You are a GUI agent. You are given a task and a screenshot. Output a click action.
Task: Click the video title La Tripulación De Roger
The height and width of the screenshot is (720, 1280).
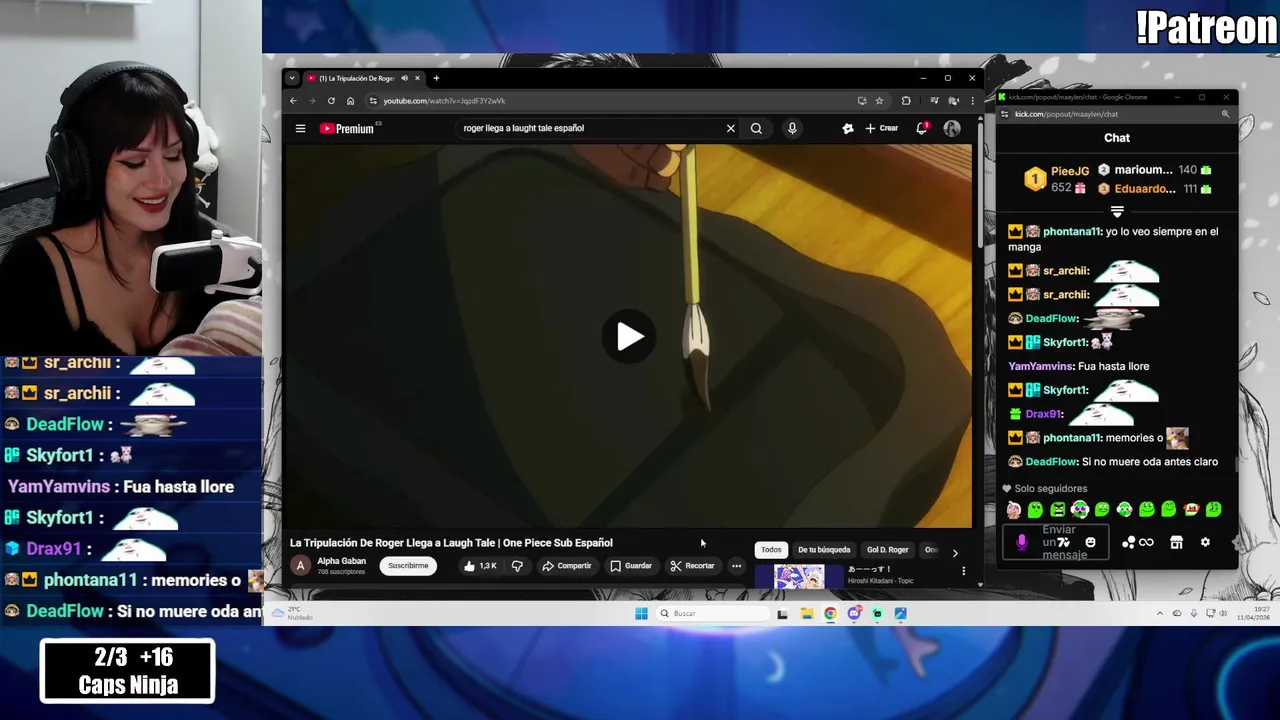click(x=451, y=543)
